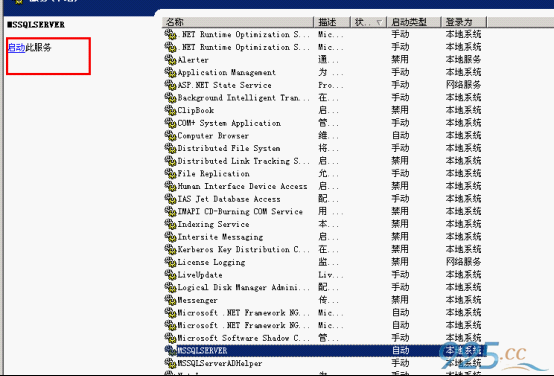Viewport: 554px width, 376px height.
Task: Select the MSSQLSERVER service gear icon
Action: point(170,350)
